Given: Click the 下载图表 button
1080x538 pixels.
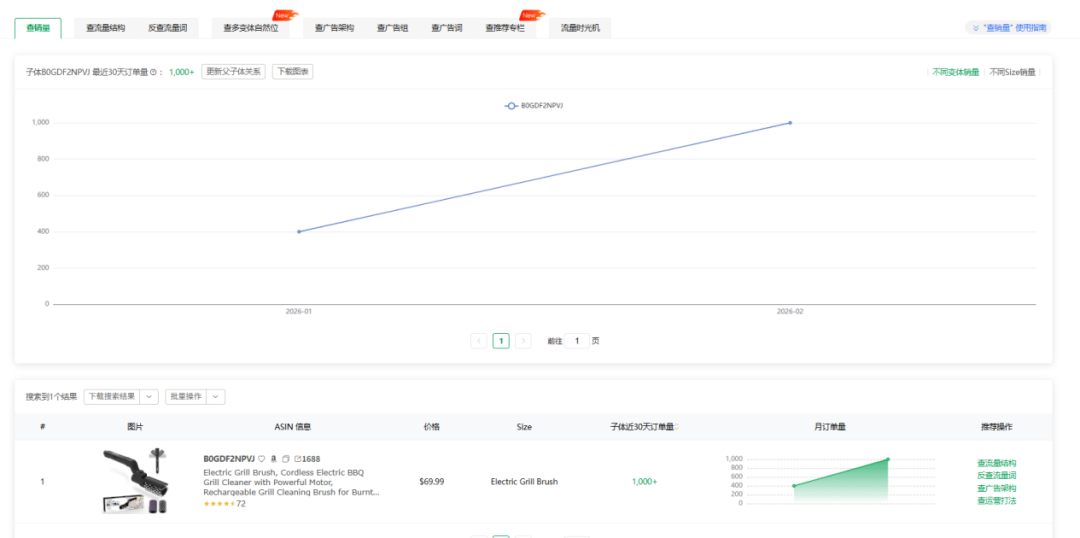Looking at the screenshot, I should tap(293, 72).
